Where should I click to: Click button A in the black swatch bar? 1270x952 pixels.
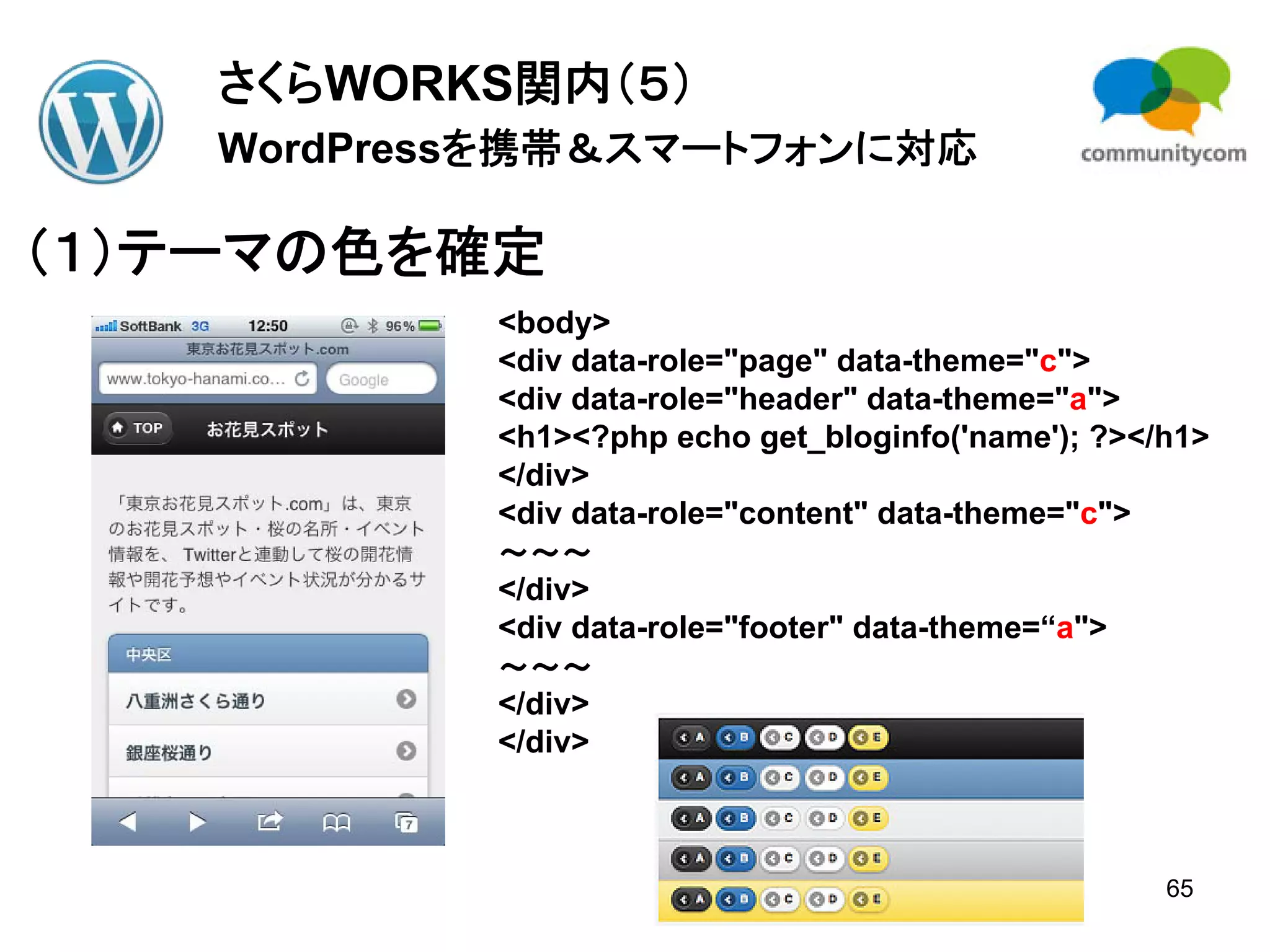[691, 738]
